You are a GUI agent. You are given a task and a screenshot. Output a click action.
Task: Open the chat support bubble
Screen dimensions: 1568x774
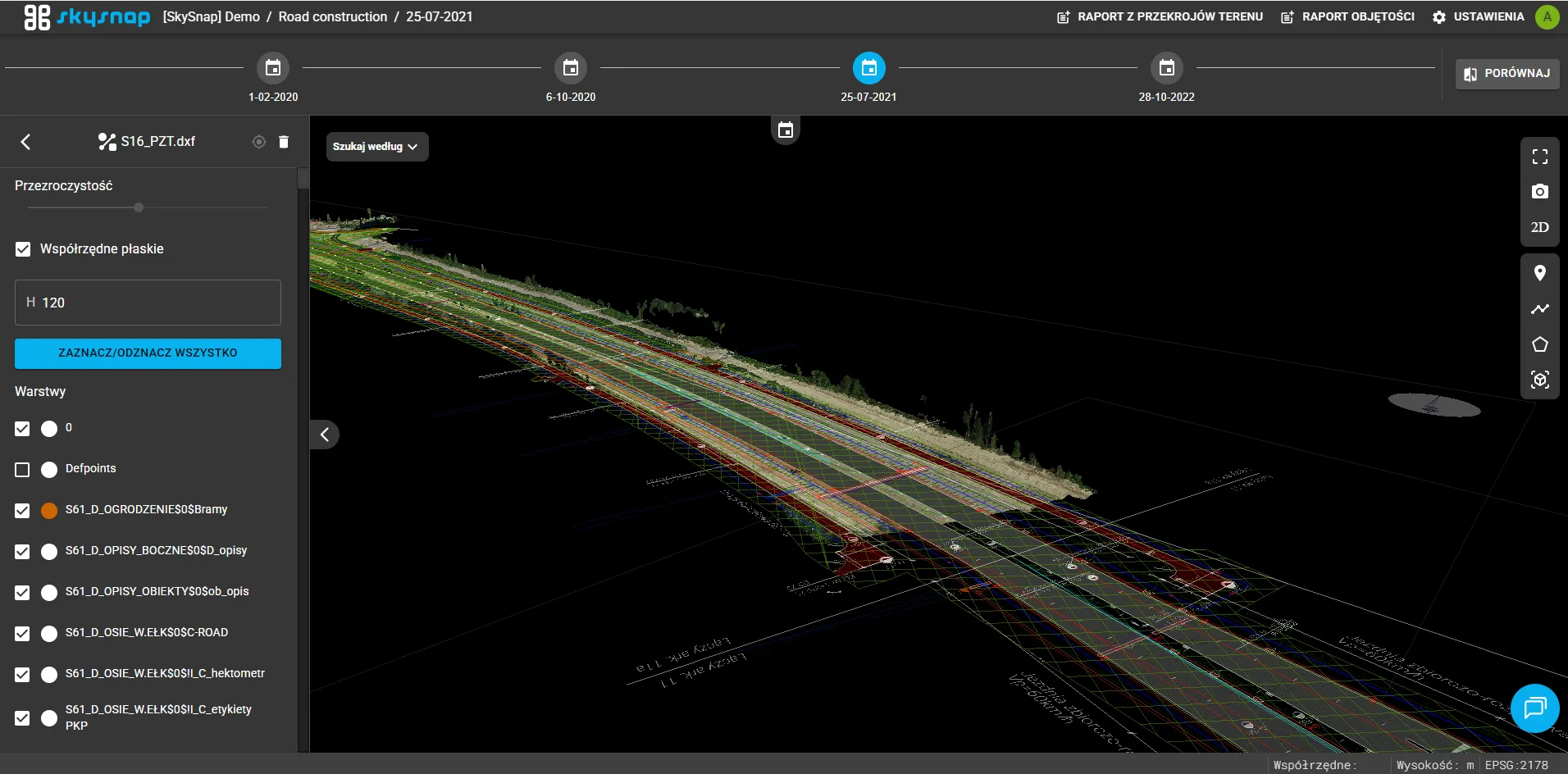tap(1534, 708)
